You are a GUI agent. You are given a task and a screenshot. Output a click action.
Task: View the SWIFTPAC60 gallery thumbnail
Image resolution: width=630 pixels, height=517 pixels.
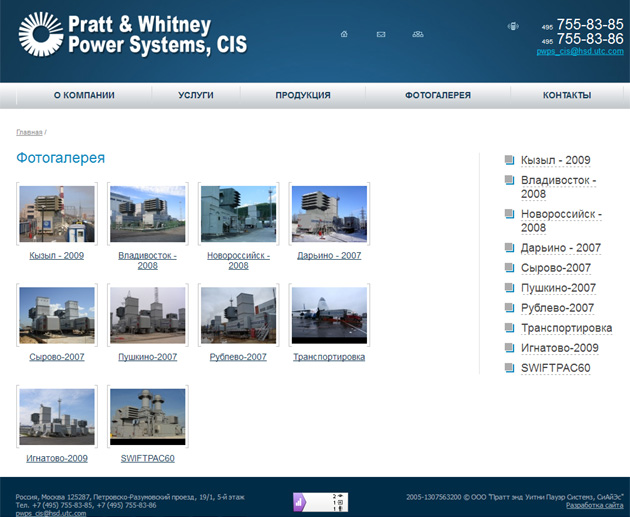pos(147,416)
